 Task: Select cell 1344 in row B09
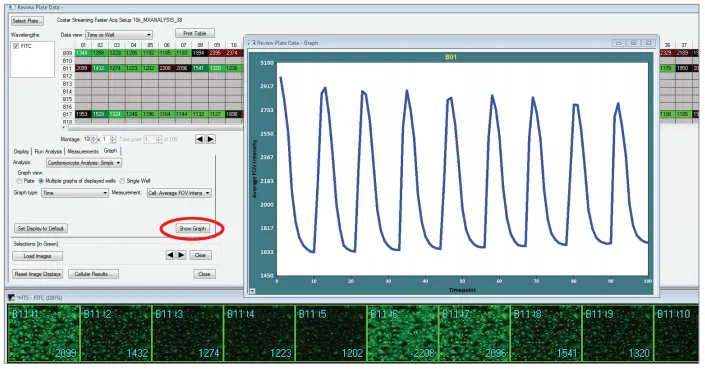click(83, 53)
